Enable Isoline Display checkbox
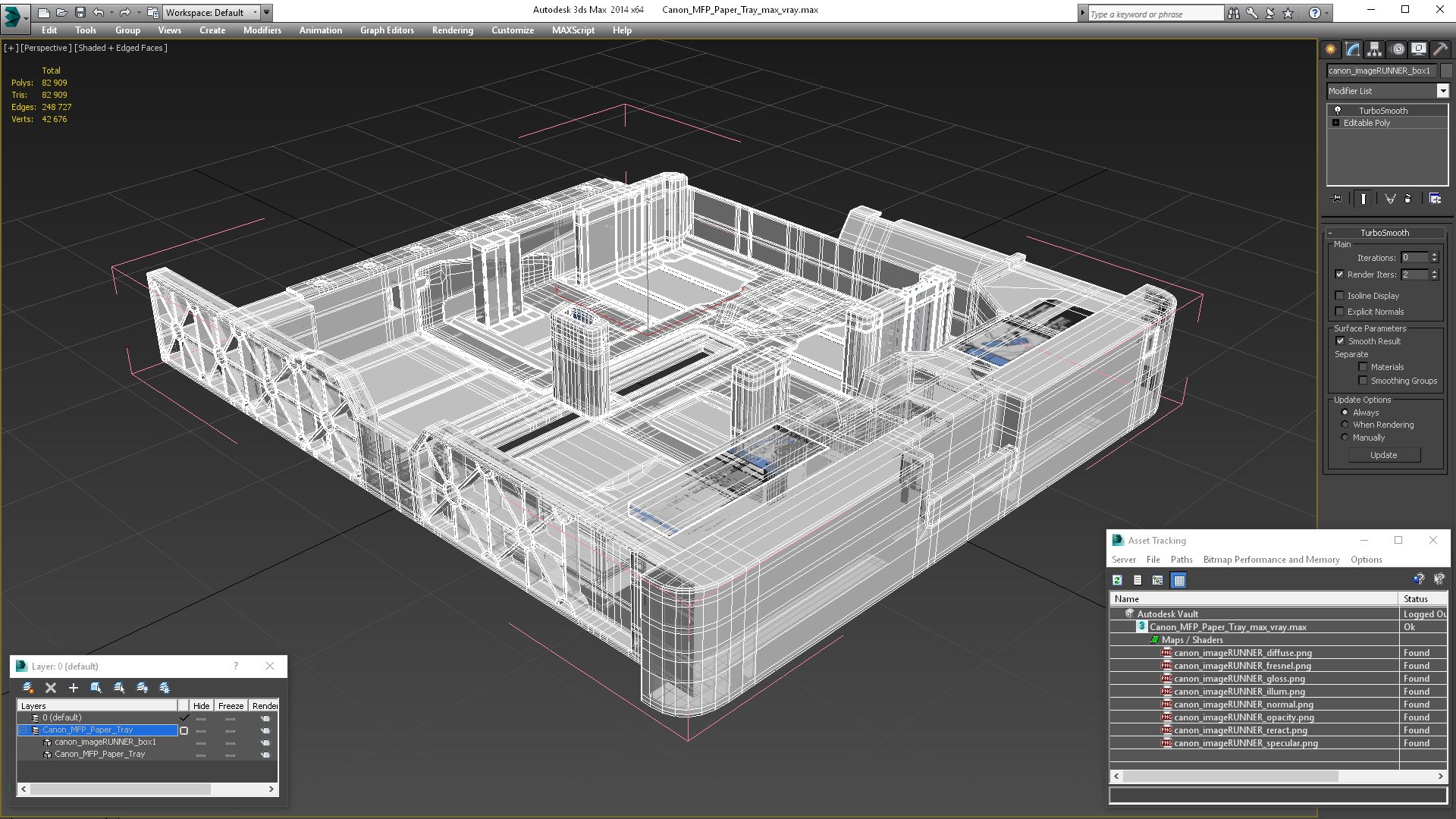Viewport: 1456px width, 819px height. [x=1339, y=296]
